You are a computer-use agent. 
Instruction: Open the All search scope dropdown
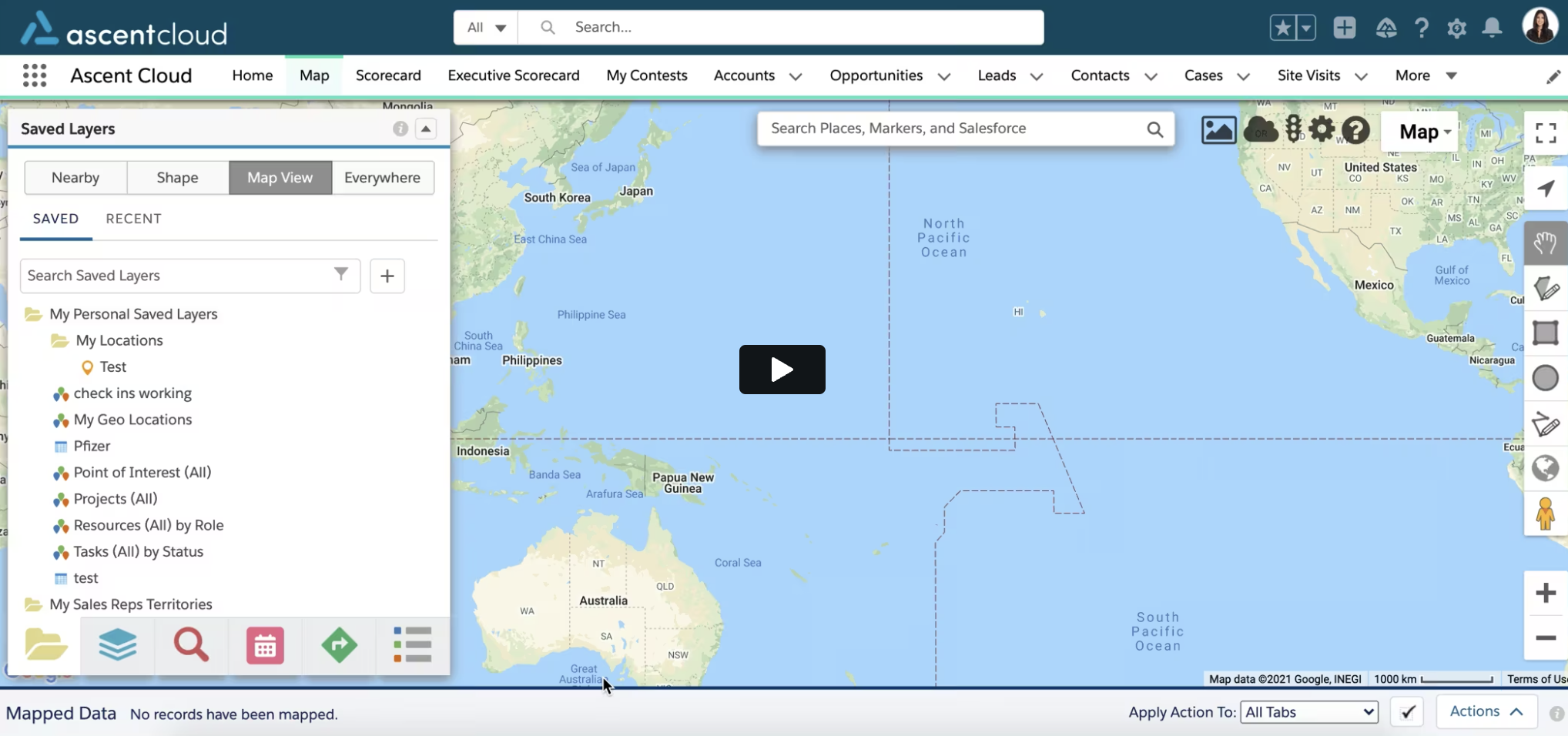[486, 28]
